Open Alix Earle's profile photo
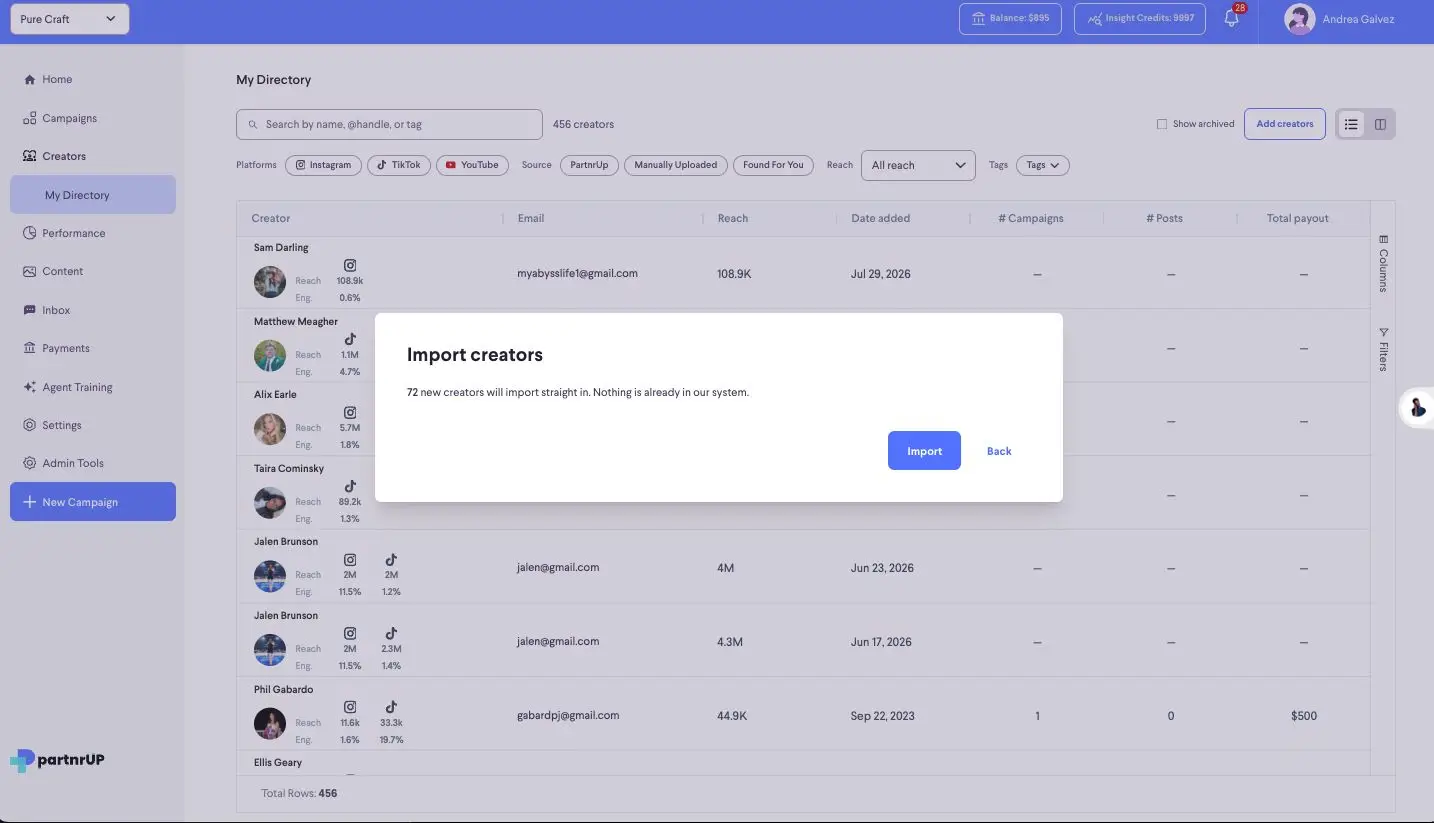1434x823 pixels. point(270,429)
